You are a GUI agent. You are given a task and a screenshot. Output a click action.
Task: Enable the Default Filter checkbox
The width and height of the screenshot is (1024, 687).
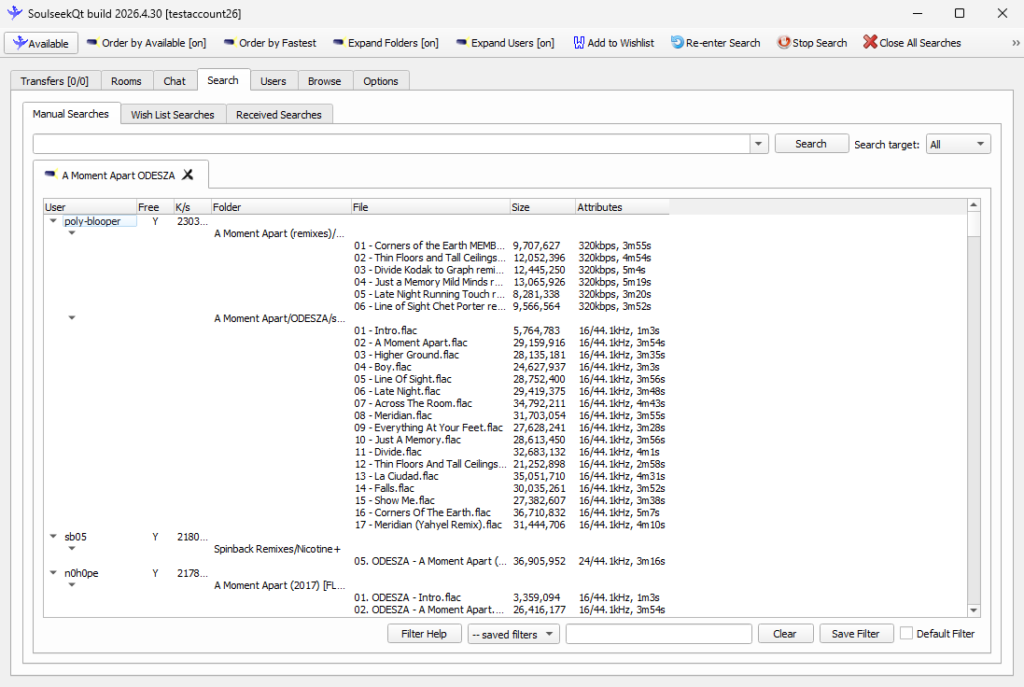click(x=906, y=633)
